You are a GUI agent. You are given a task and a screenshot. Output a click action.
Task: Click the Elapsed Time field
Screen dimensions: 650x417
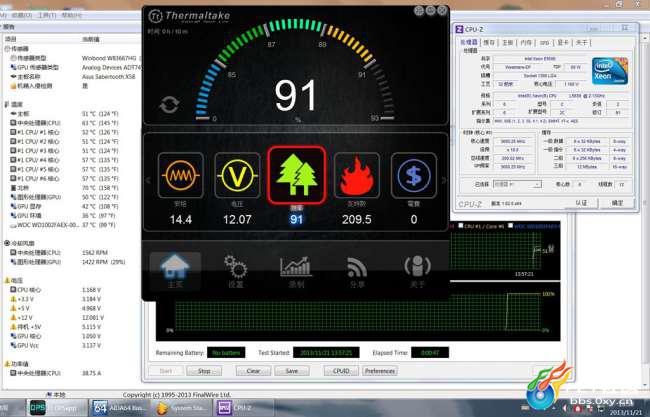coord(430,353)
